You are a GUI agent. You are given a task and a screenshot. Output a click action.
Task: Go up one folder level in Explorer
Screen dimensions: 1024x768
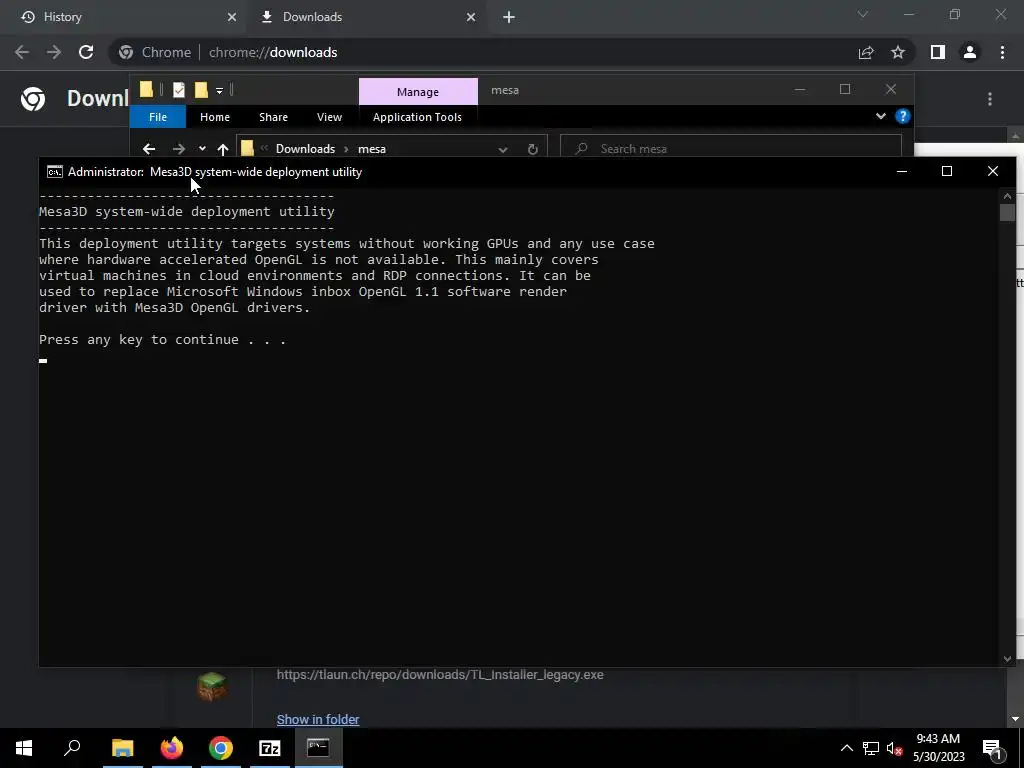[x=223, y=149]
